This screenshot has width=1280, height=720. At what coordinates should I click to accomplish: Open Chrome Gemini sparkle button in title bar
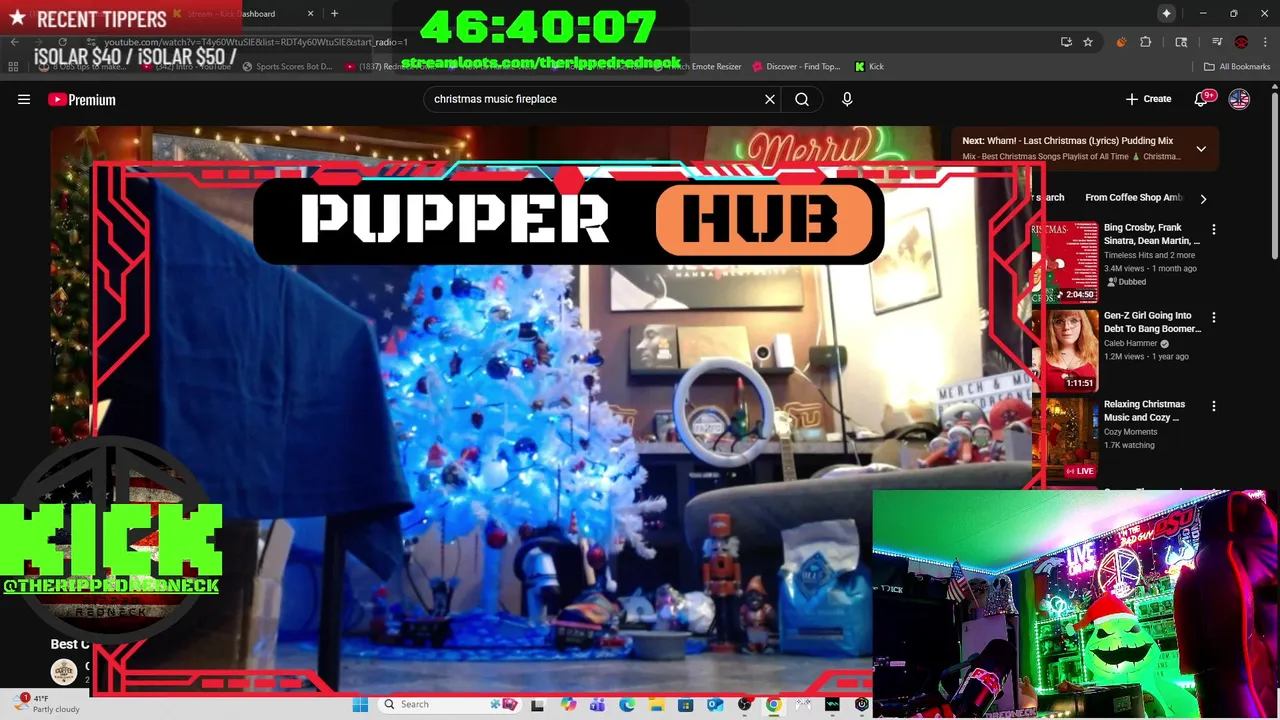[1166, 13]
